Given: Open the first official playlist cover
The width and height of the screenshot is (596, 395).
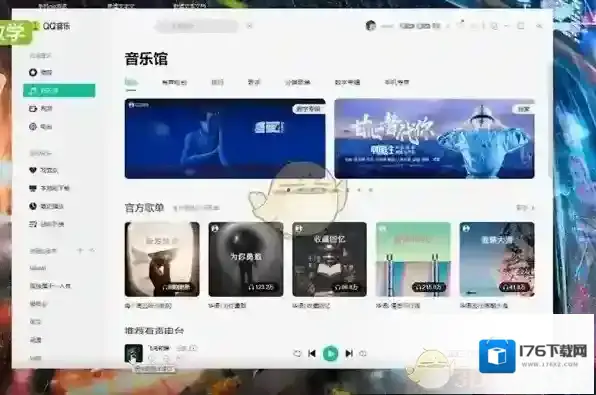Looking at the screenshot, I should click(162, 259).
